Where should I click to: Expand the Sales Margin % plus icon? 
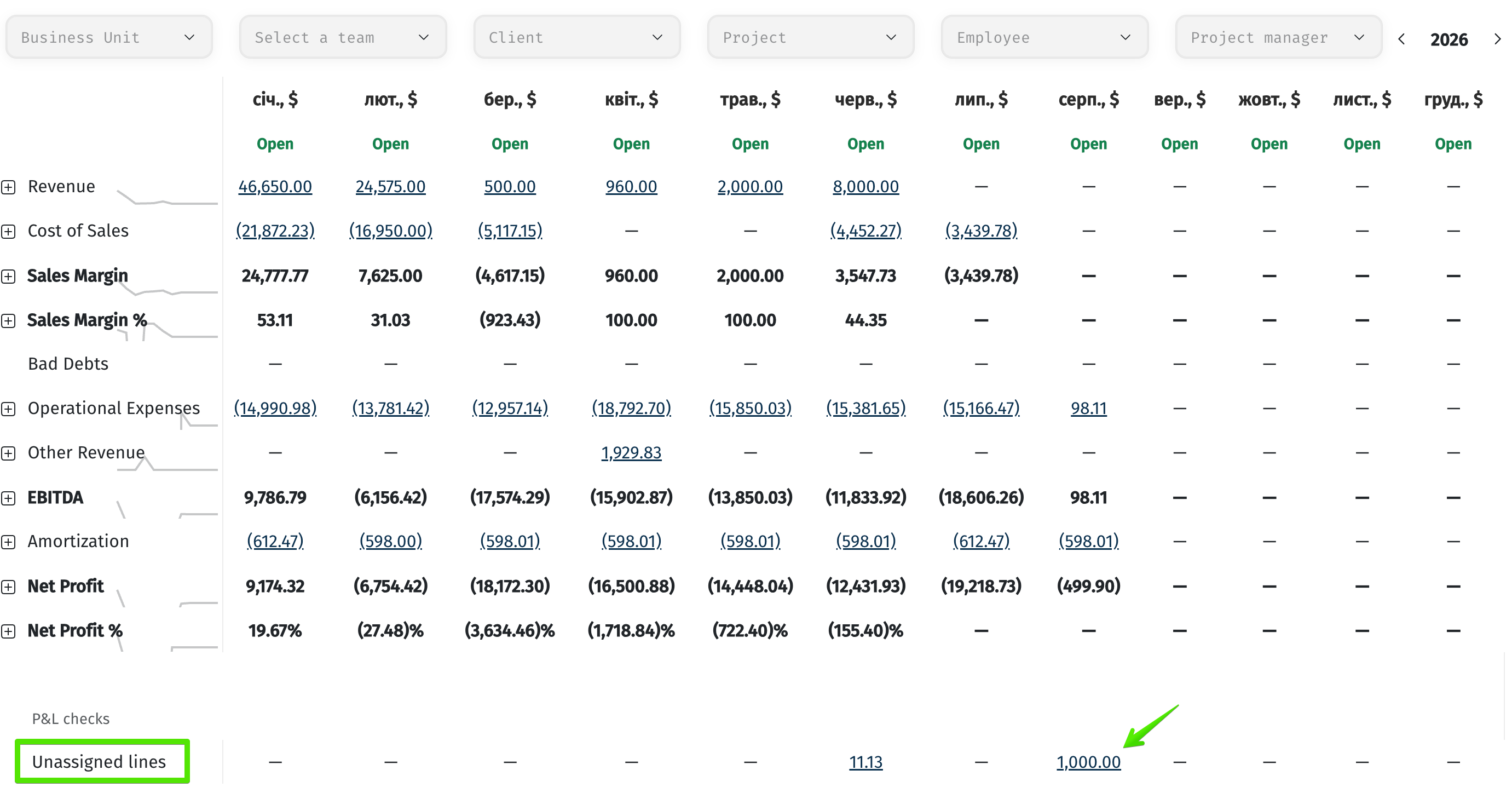click(8, 321)
